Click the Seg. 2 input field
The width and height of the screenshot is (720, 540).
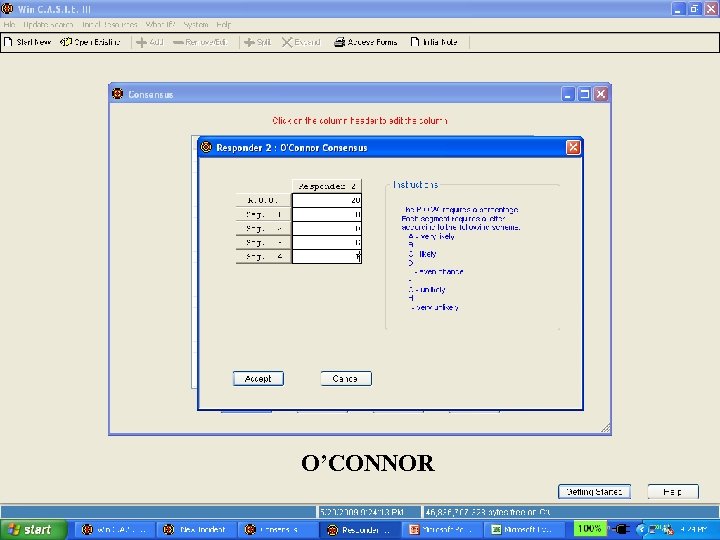tap(327, 228)
